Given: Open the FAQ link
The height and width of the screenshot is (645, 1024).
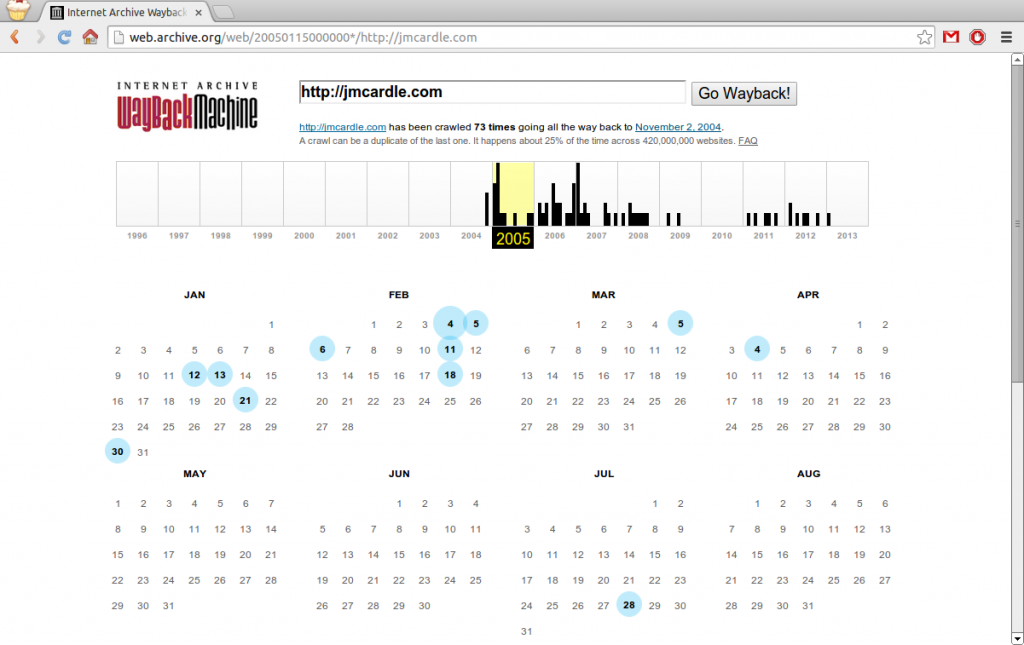Looking at the screenshot, I should 748,140.
